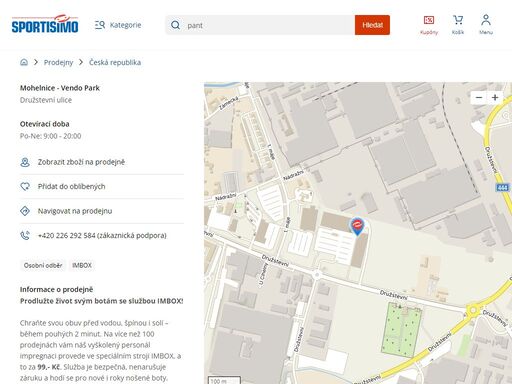This screenshot has width=512, height=384.
Task: Go to Prodejny breadcrumb
Action: point(58,62)
